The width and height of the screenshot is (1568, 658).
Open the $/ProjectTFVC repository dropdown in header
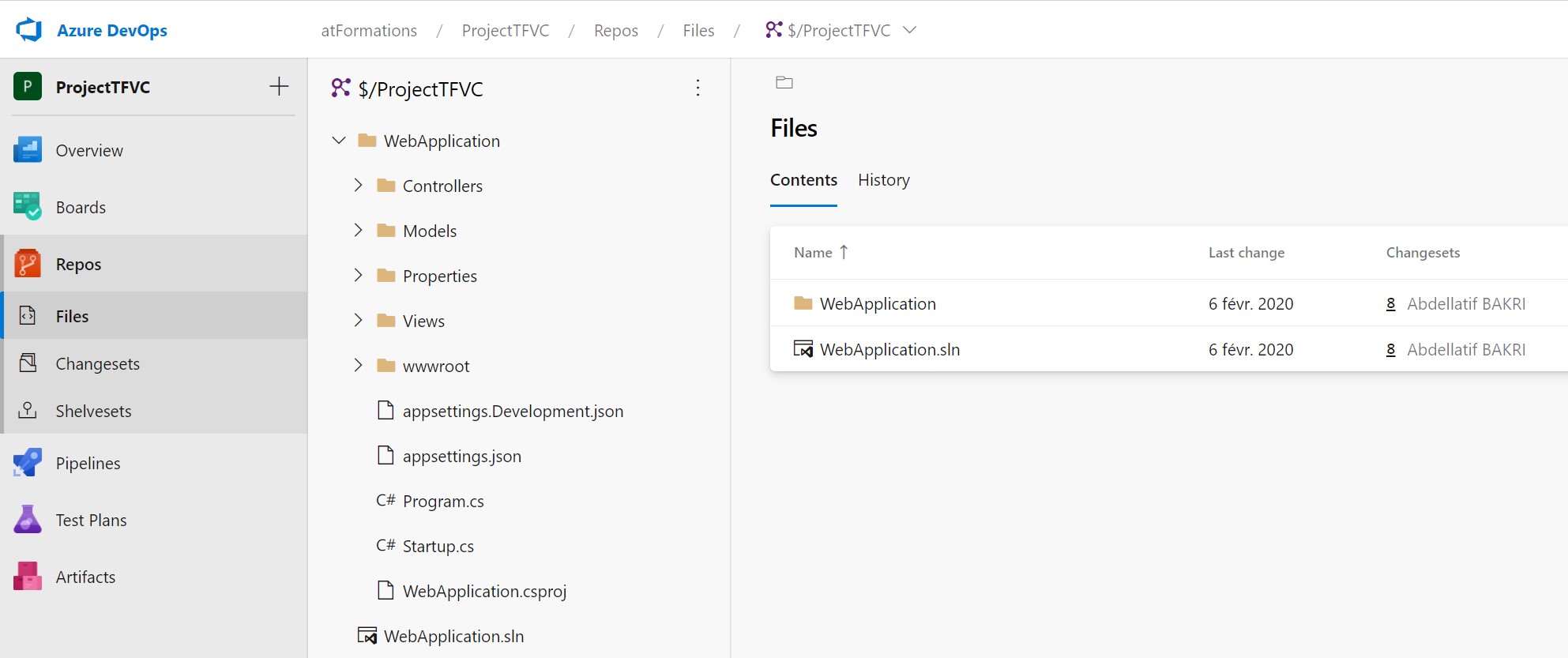coord(840,30)
